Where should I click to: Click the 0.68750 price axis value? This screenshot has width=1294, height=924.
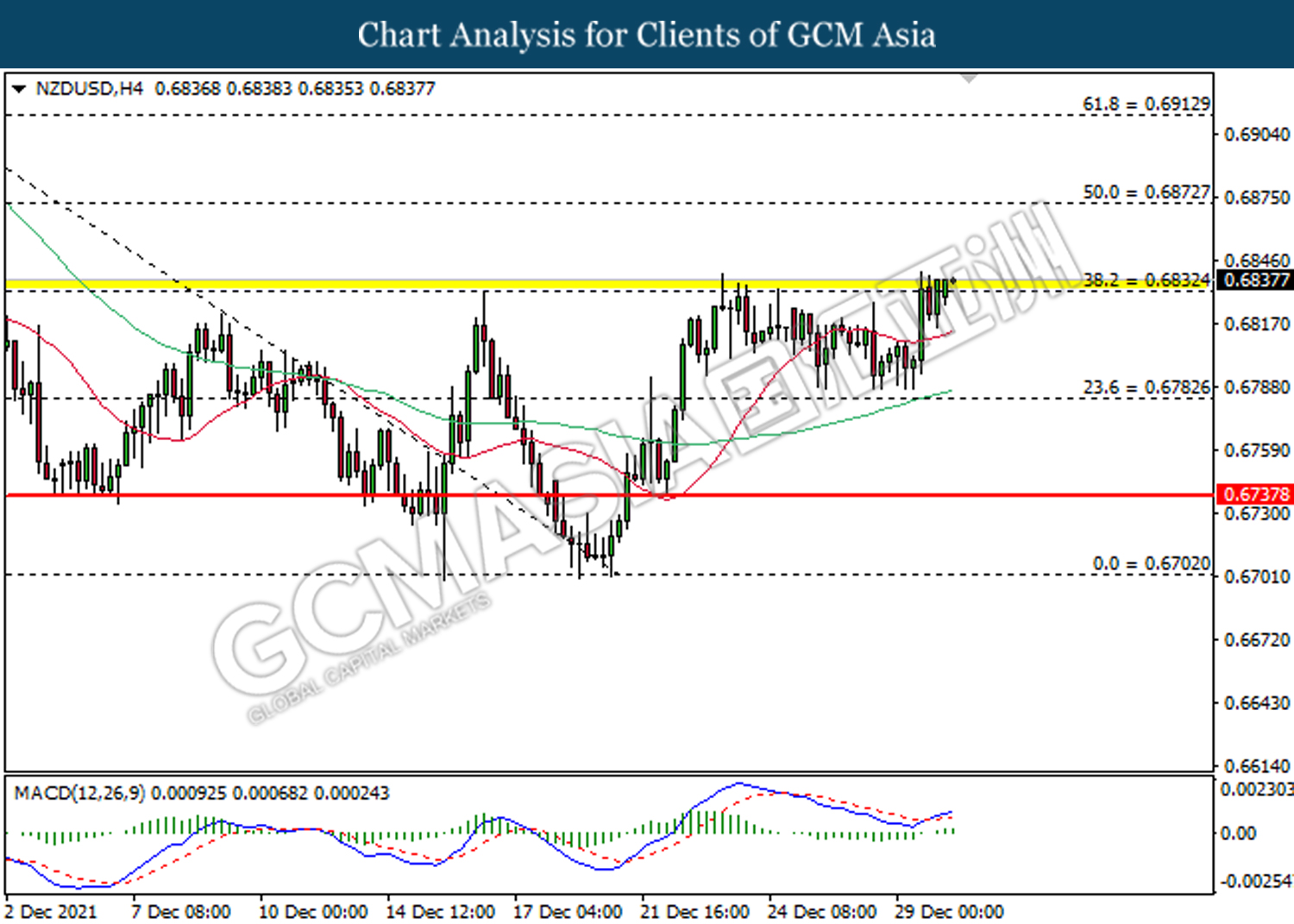[x=1258, y=198]
